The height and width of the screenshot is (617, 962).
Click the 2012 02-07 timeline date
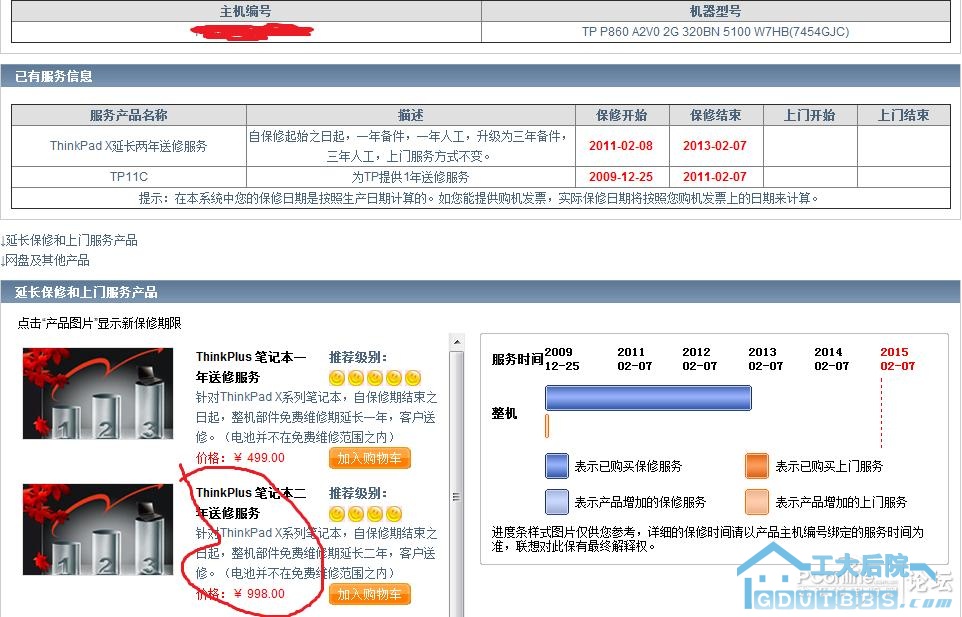(x=699, y=359)
